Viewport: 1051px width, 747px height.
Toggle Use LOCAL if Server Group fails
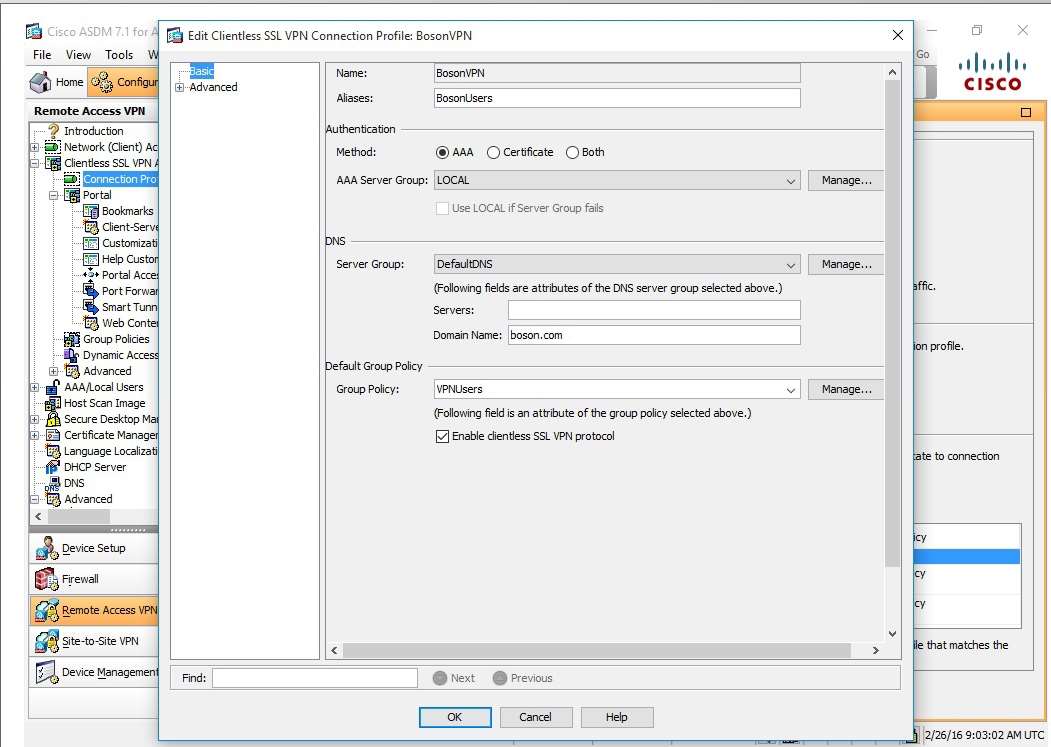[442, 209]
